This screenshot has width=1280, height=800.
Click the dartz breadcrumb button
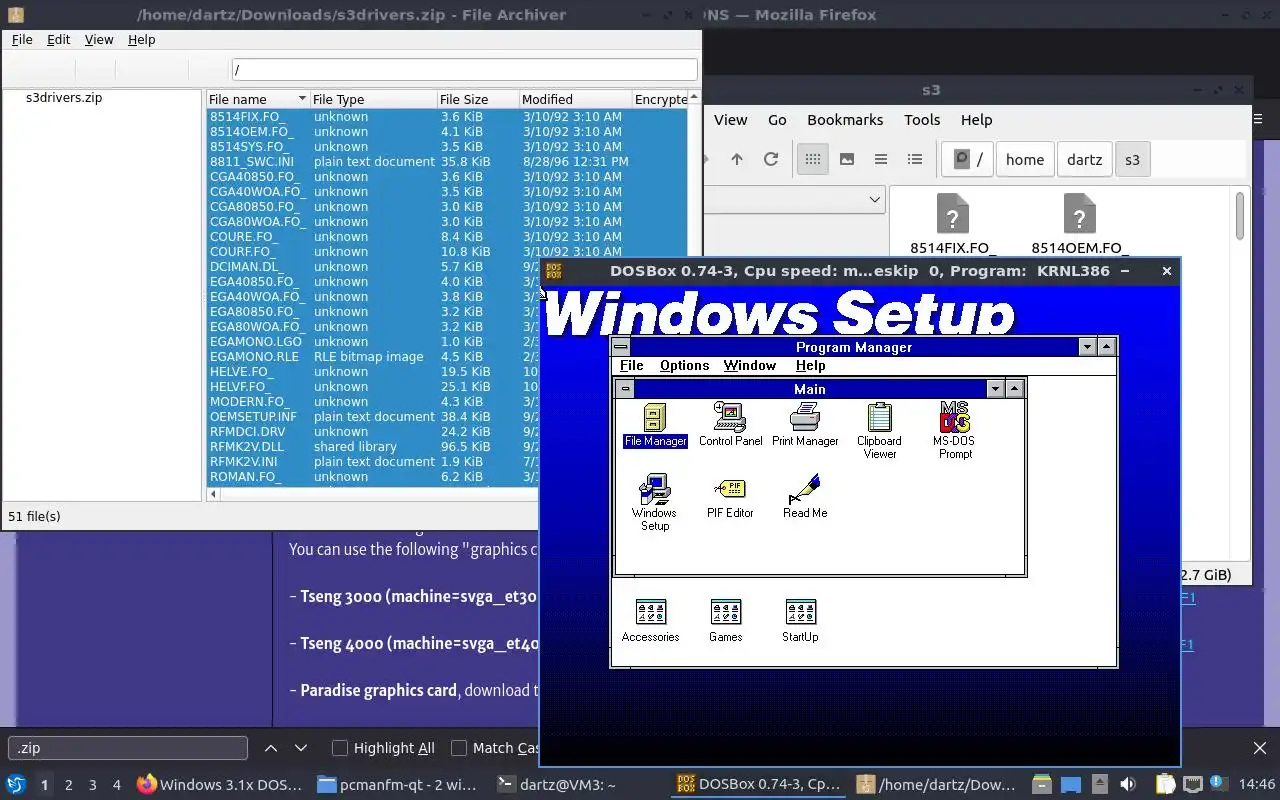(x=1085, y=159)
